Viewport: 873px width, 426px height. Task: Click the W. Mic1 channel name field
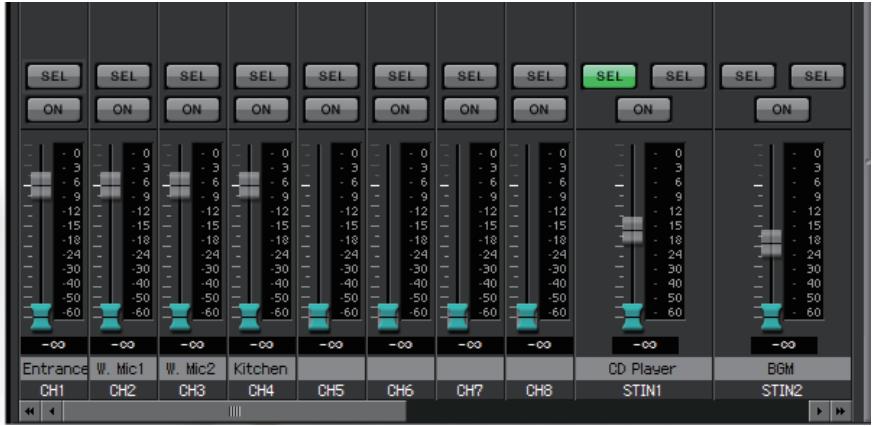tap(123, 369)
